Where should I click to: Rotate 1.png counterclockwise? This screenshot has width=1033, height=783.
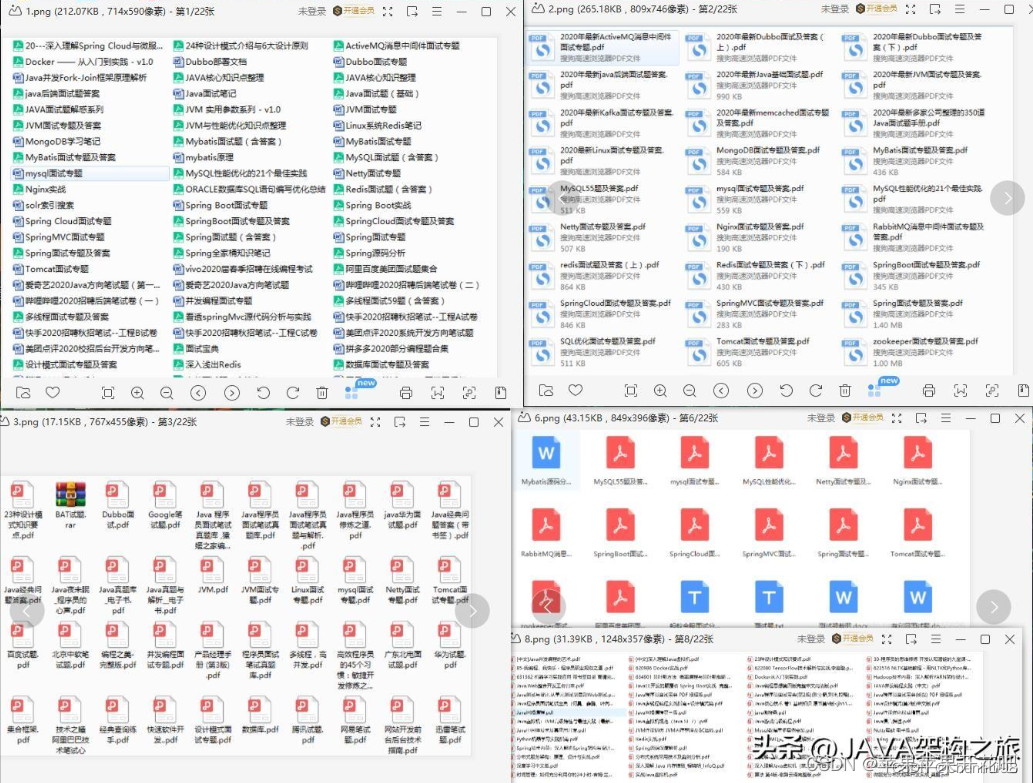click(263, 393)
